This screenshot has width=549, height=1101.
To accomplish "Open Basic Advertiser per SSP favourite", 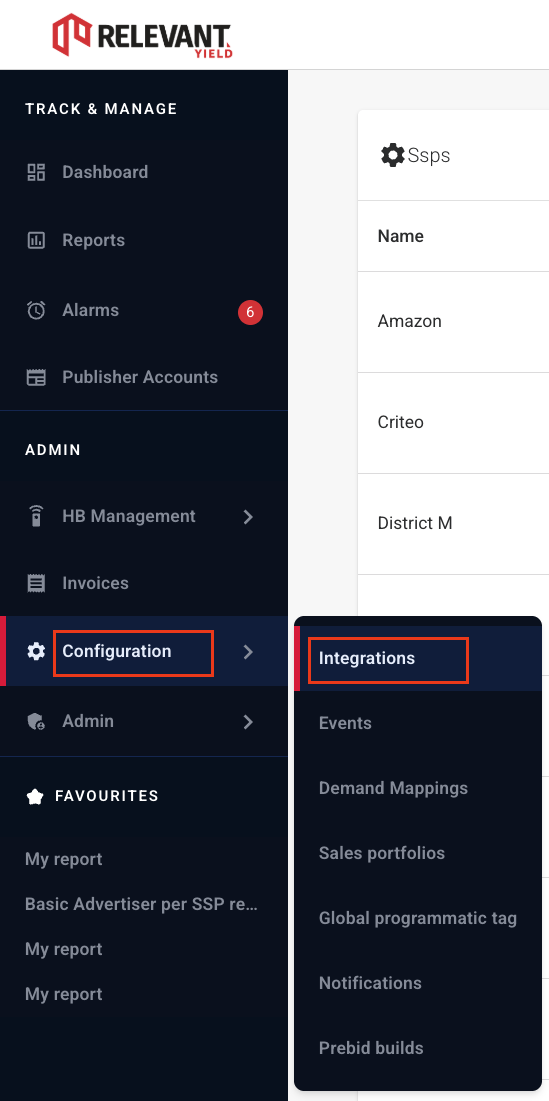I will click(142, 904).
